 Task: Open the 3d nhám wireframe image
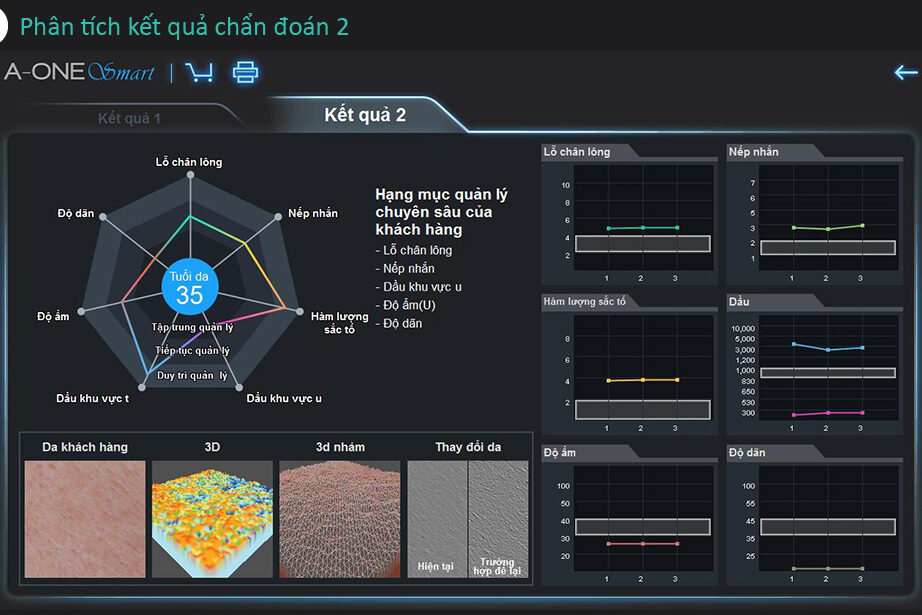pyautogui.click(x=339, y=518)
